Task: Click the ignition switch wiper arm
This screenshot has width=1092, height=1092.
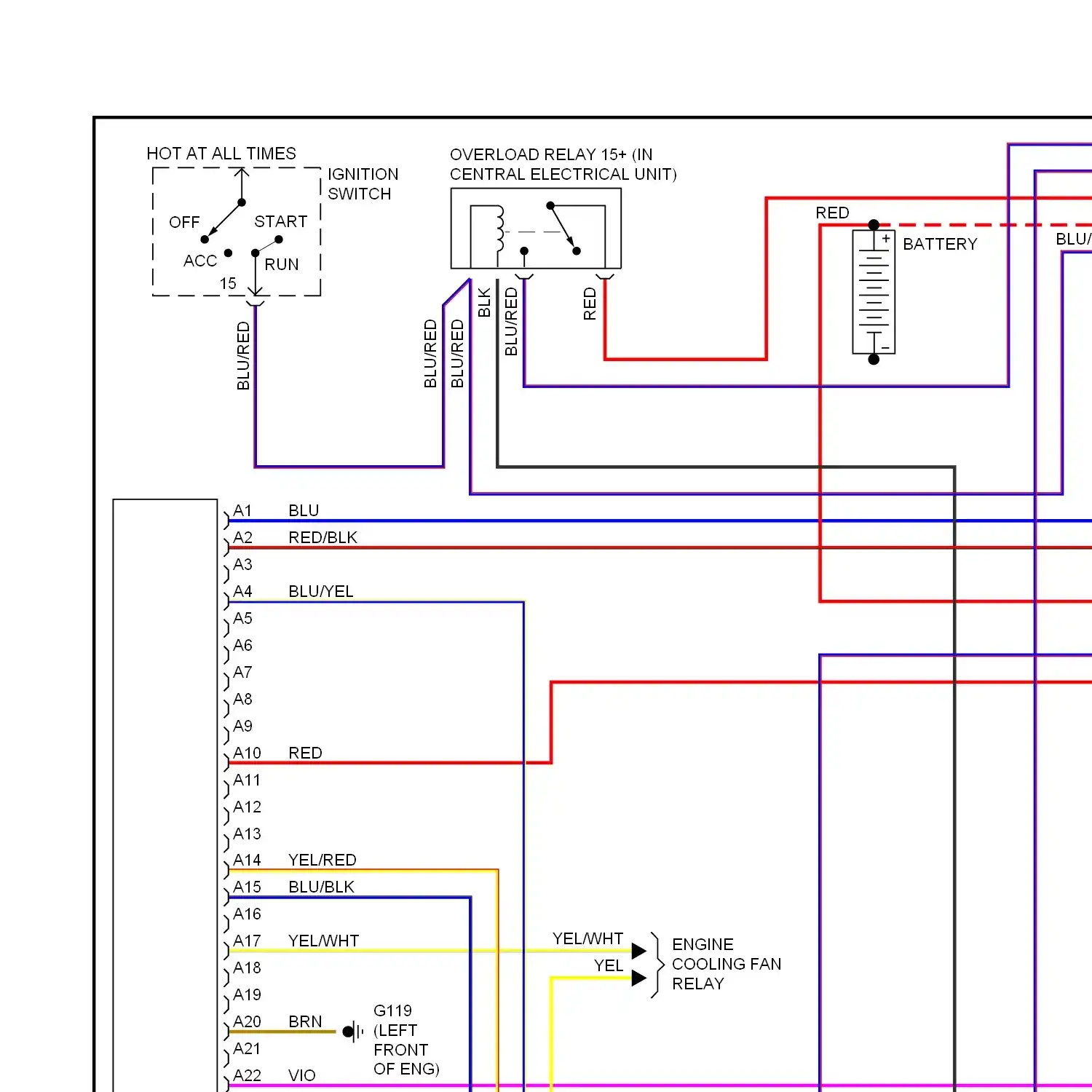Action: point(223,221)
